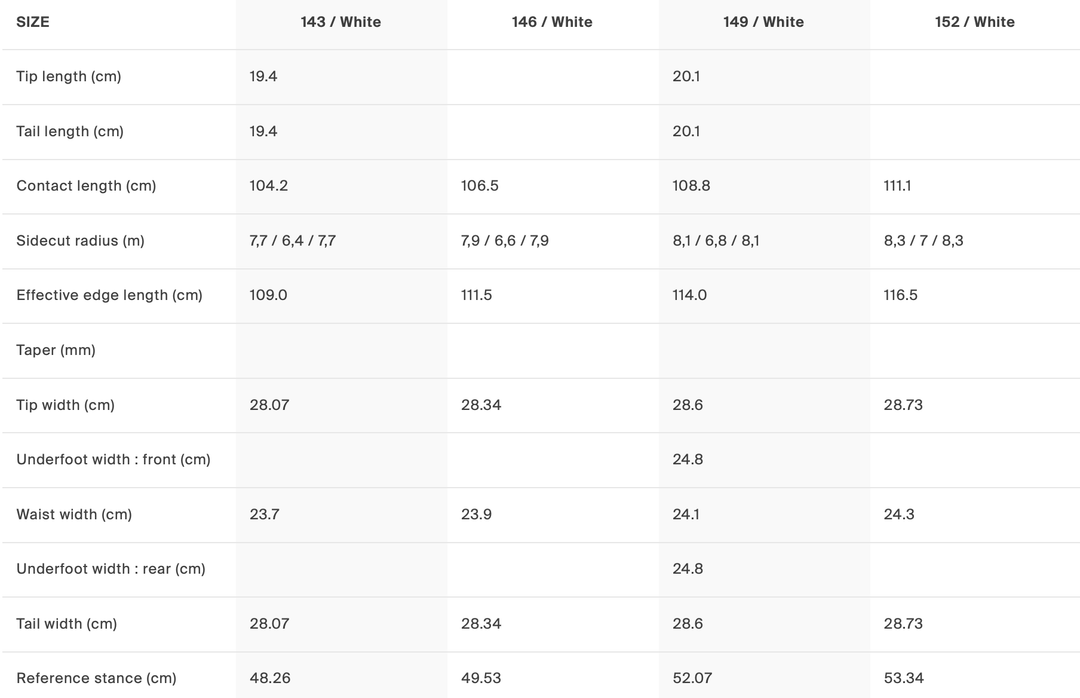Screen dimensions: 1080x698
Task: Select the Waist width (cm) row label
Action: point(74,514)
